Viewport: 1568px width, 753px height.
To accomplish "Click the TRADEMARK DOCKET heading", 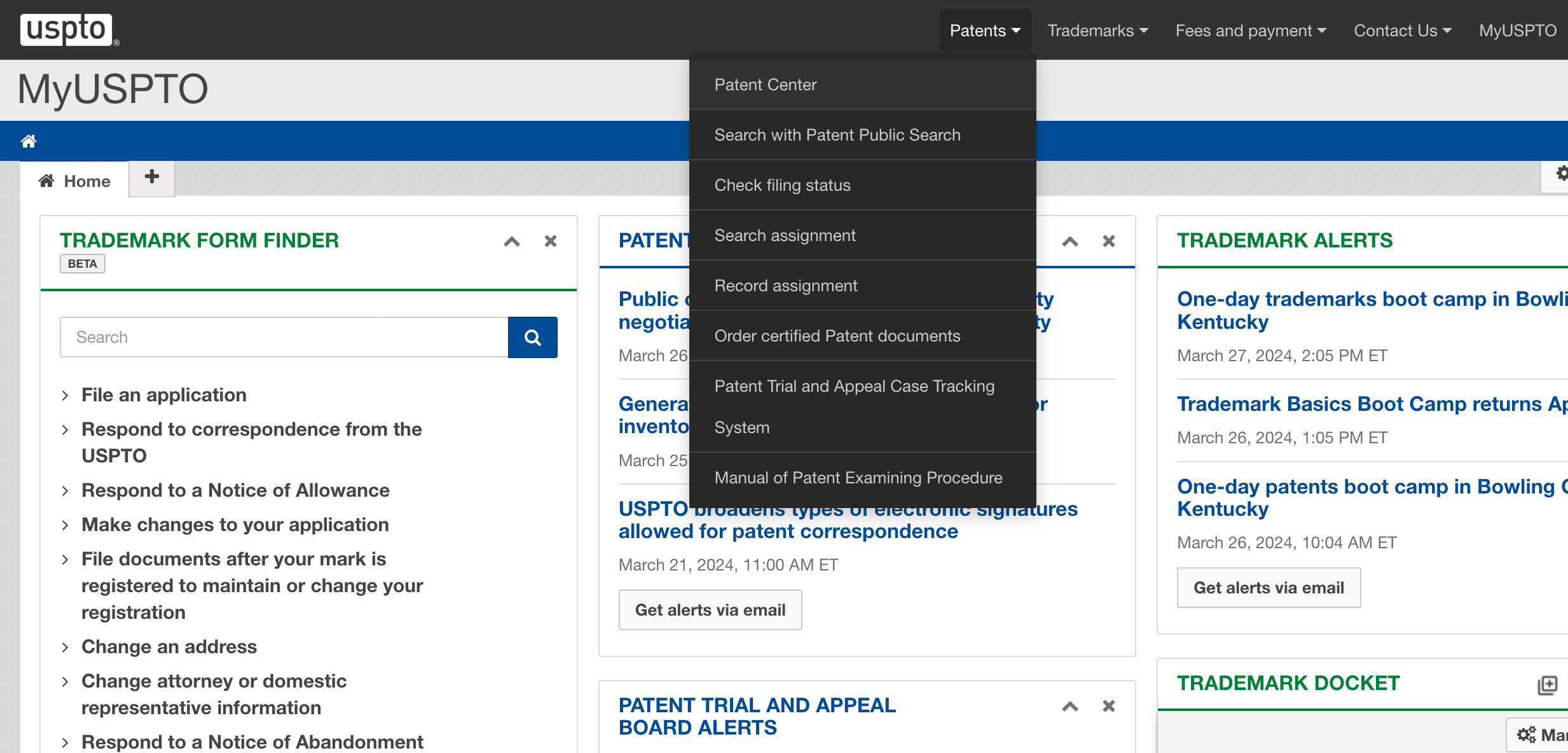I will 1288,683.
